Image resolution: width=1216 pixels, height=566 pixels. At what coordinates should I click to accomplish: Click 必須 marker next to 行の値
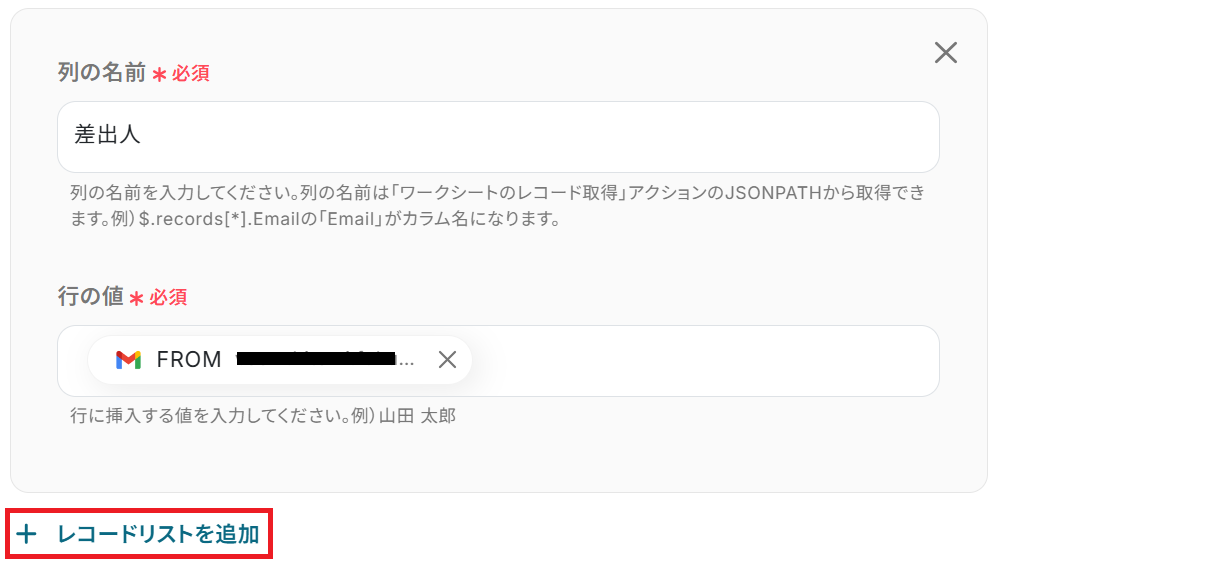(x=168, y=298)
